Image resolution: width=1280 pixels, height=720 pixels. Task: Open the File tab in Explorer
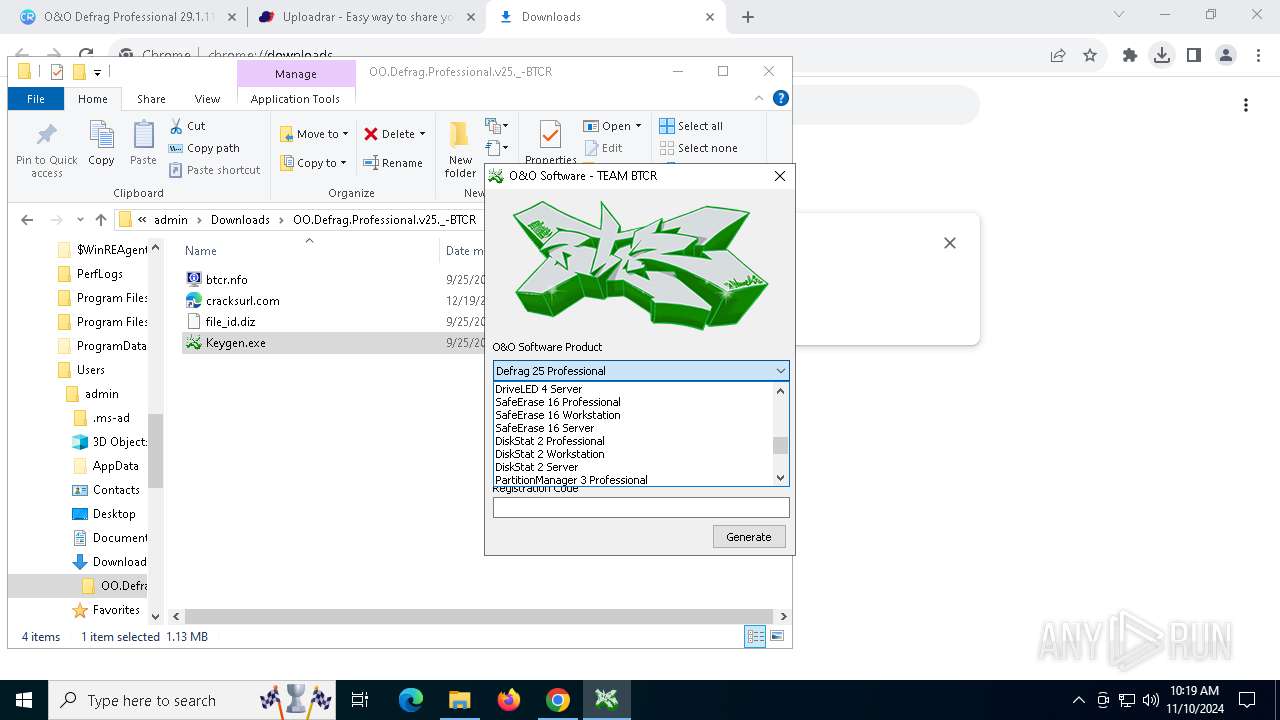36,99
